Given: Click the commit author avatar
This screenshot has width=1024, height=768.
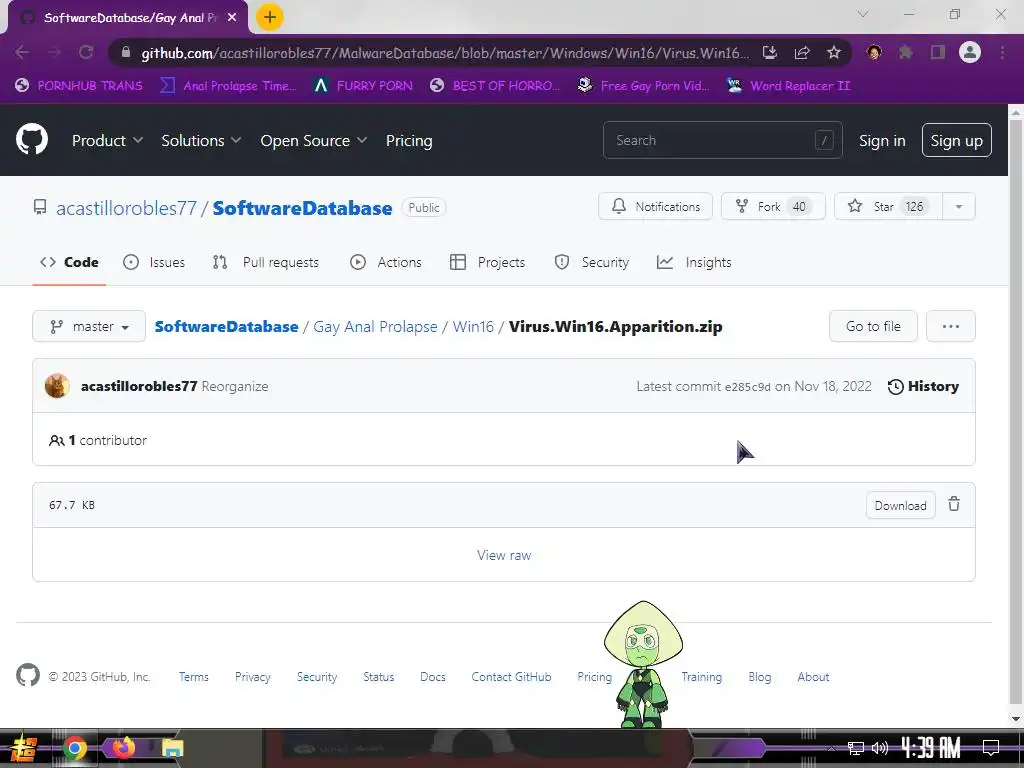Looking at the screenshot, I should [57, 386].
